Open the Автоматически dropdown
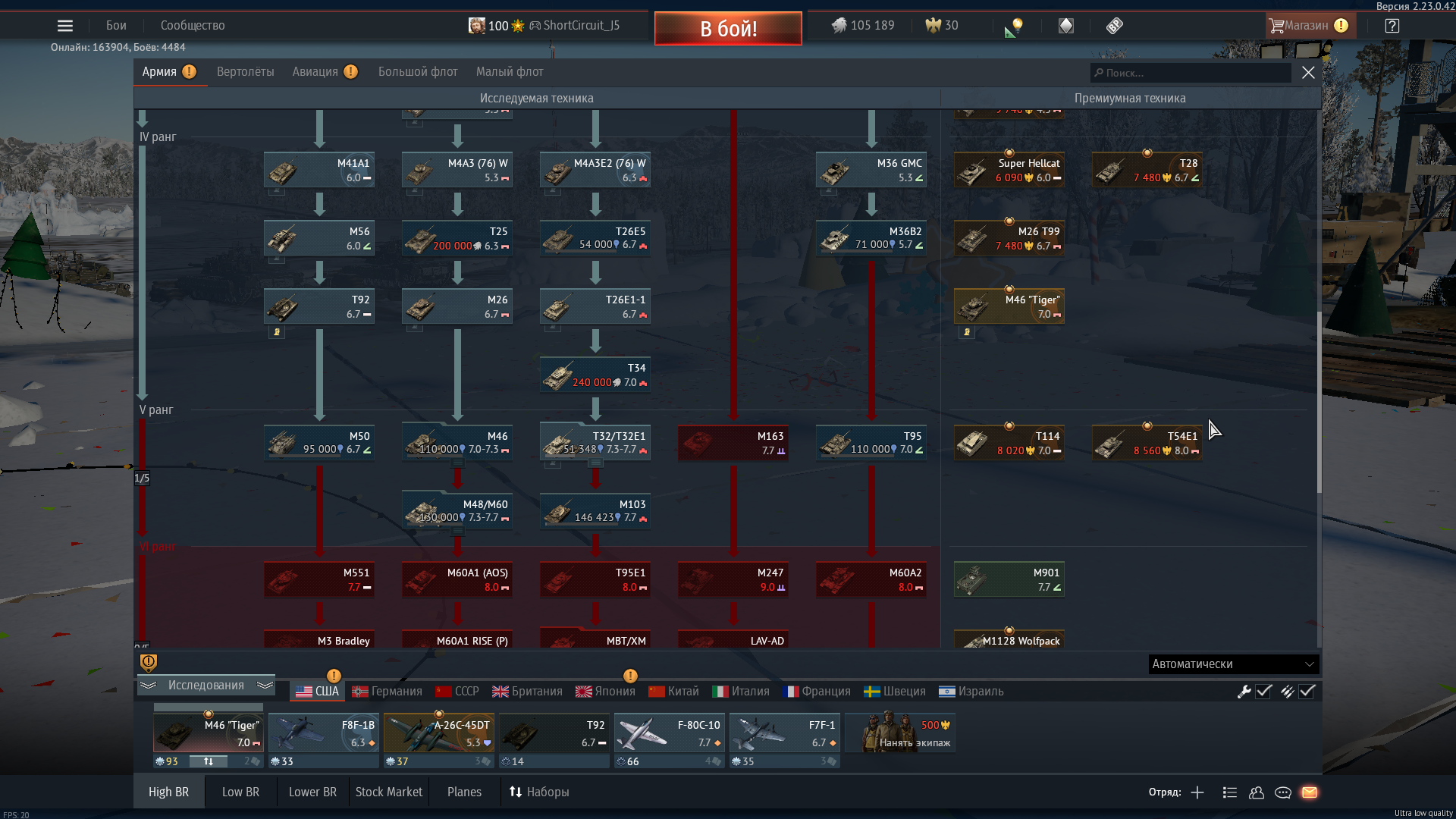 click(x=1234, y=664)
